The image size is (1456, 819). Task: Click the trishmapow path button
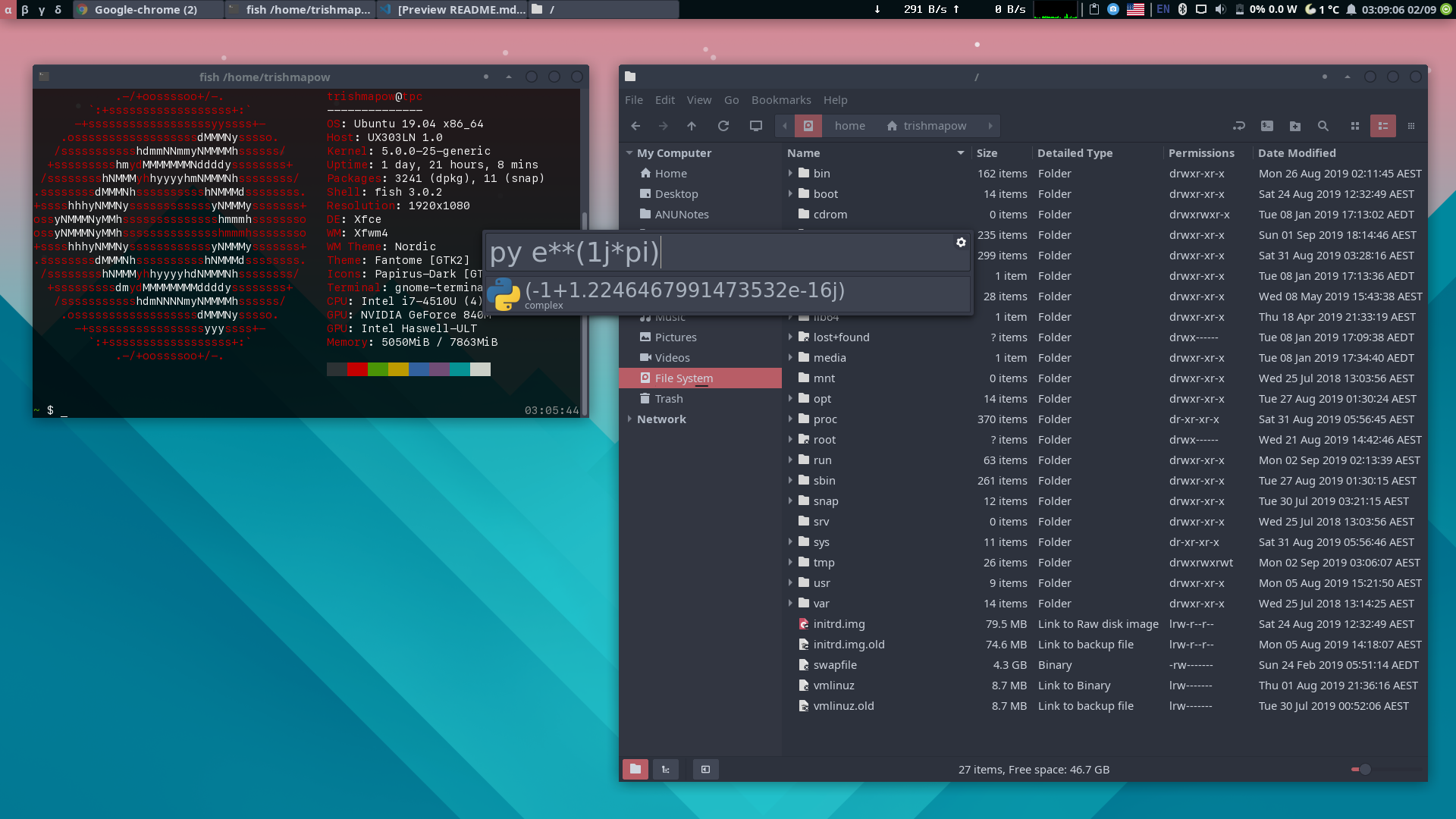927,126
